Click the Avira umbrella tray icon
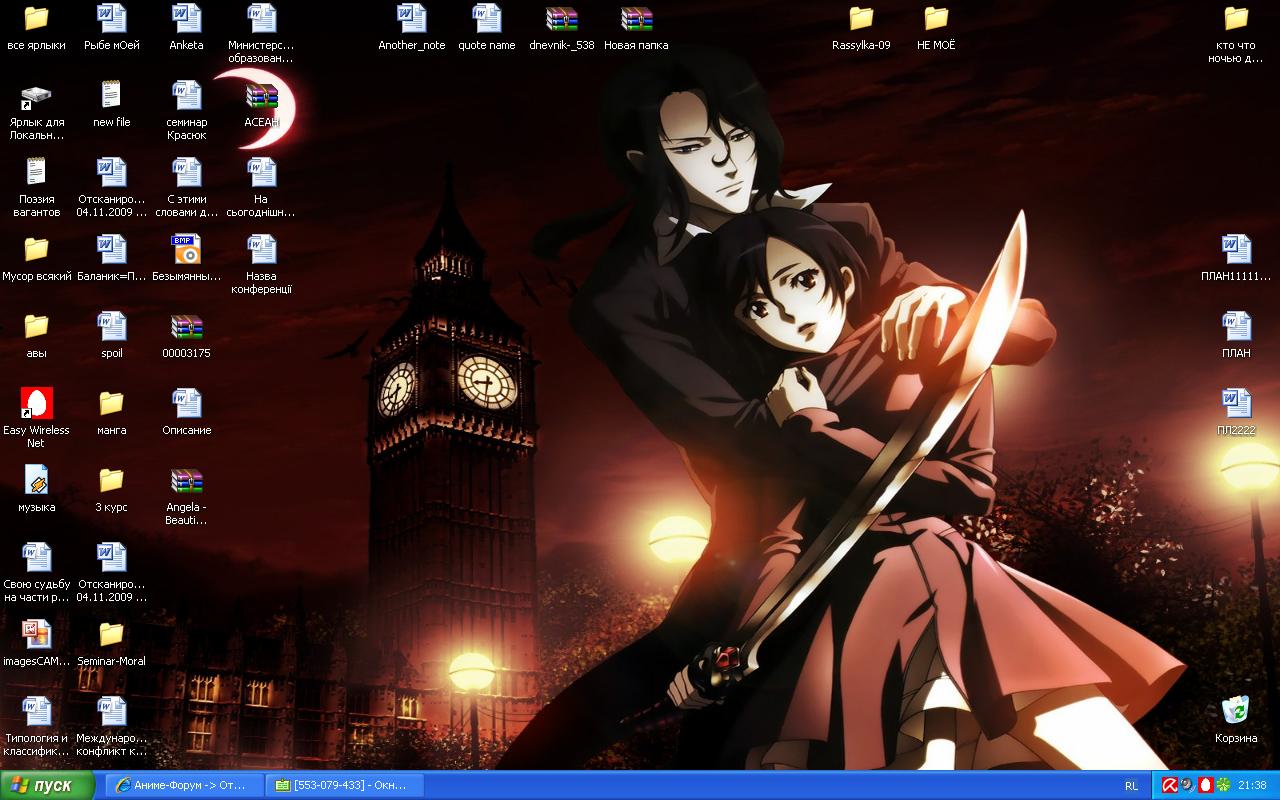 click(x=1169, y=786)
